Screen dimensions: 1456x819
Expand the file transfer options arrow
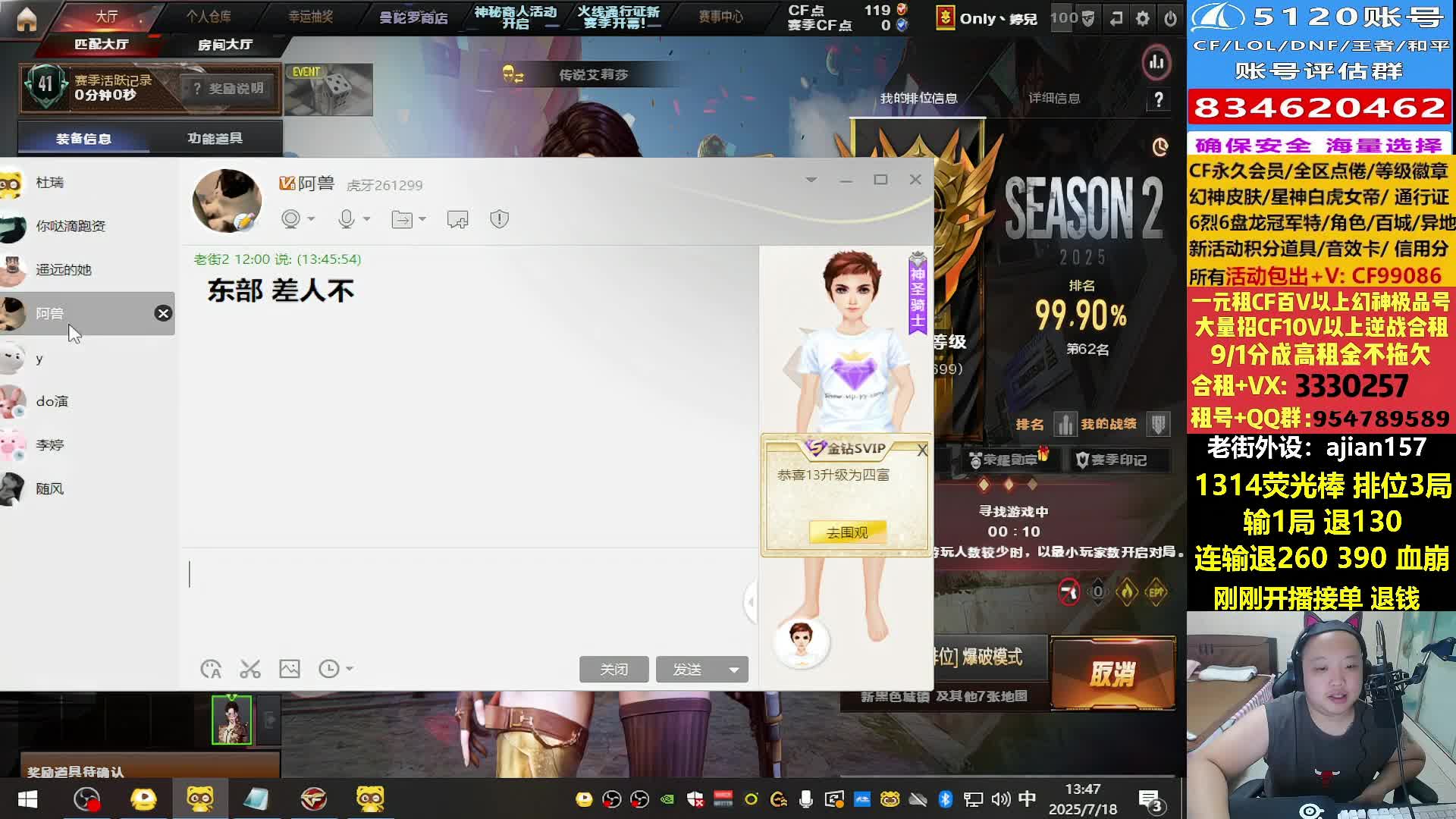422,219
